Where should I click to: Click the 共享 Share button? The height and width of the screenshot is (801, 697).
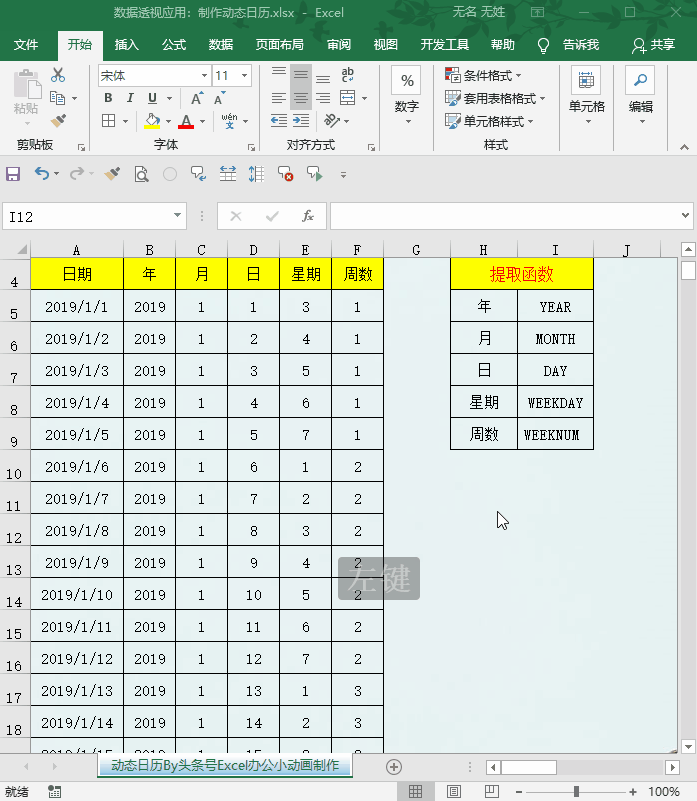654,45
